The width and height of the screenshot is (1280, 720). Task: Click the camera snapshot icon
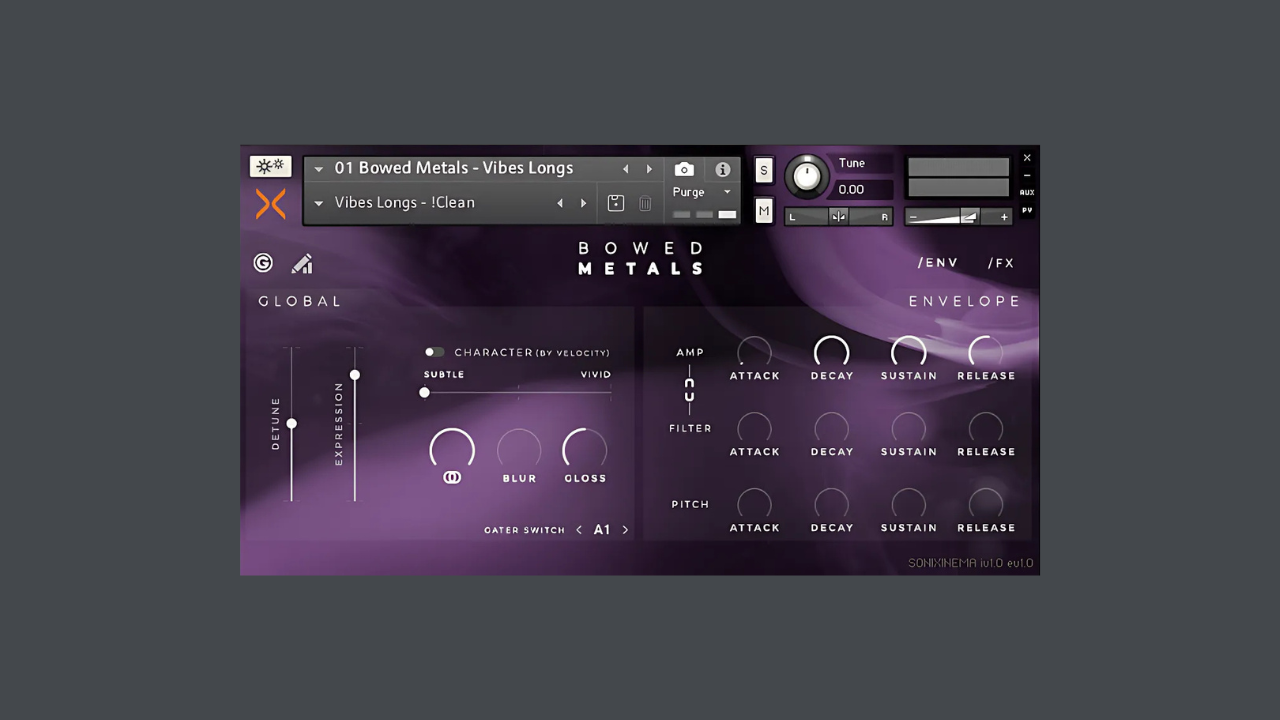684,169
